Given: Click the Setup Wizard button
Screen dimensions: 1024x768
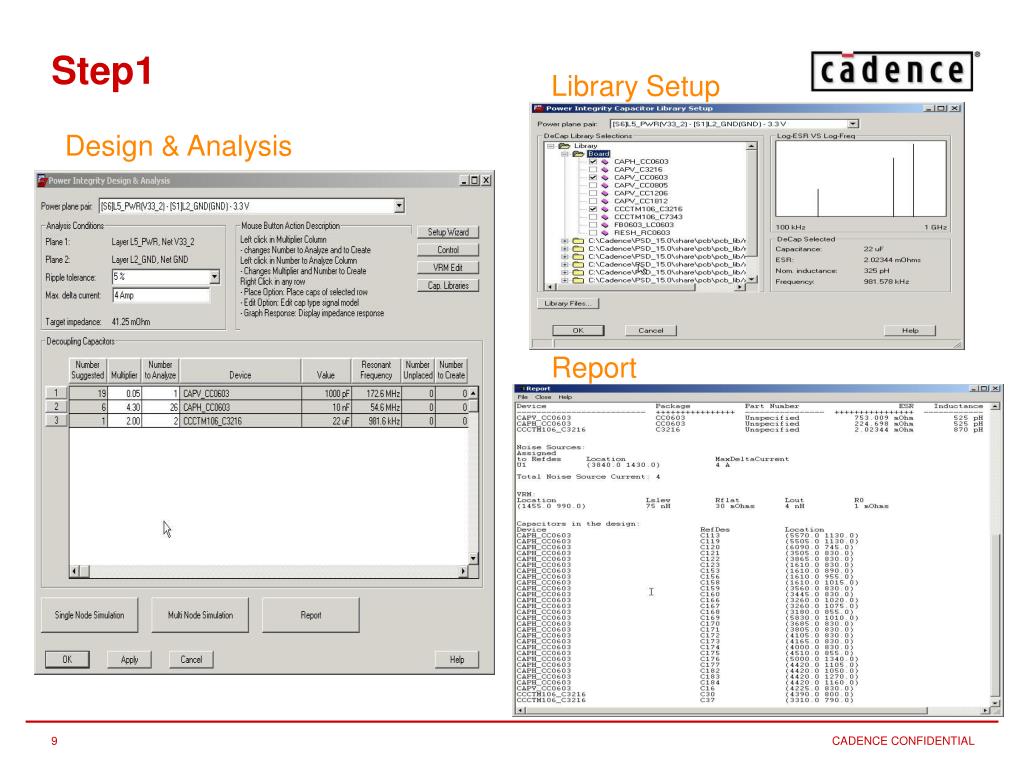Looking at the screenshot, I should [448, 232].
